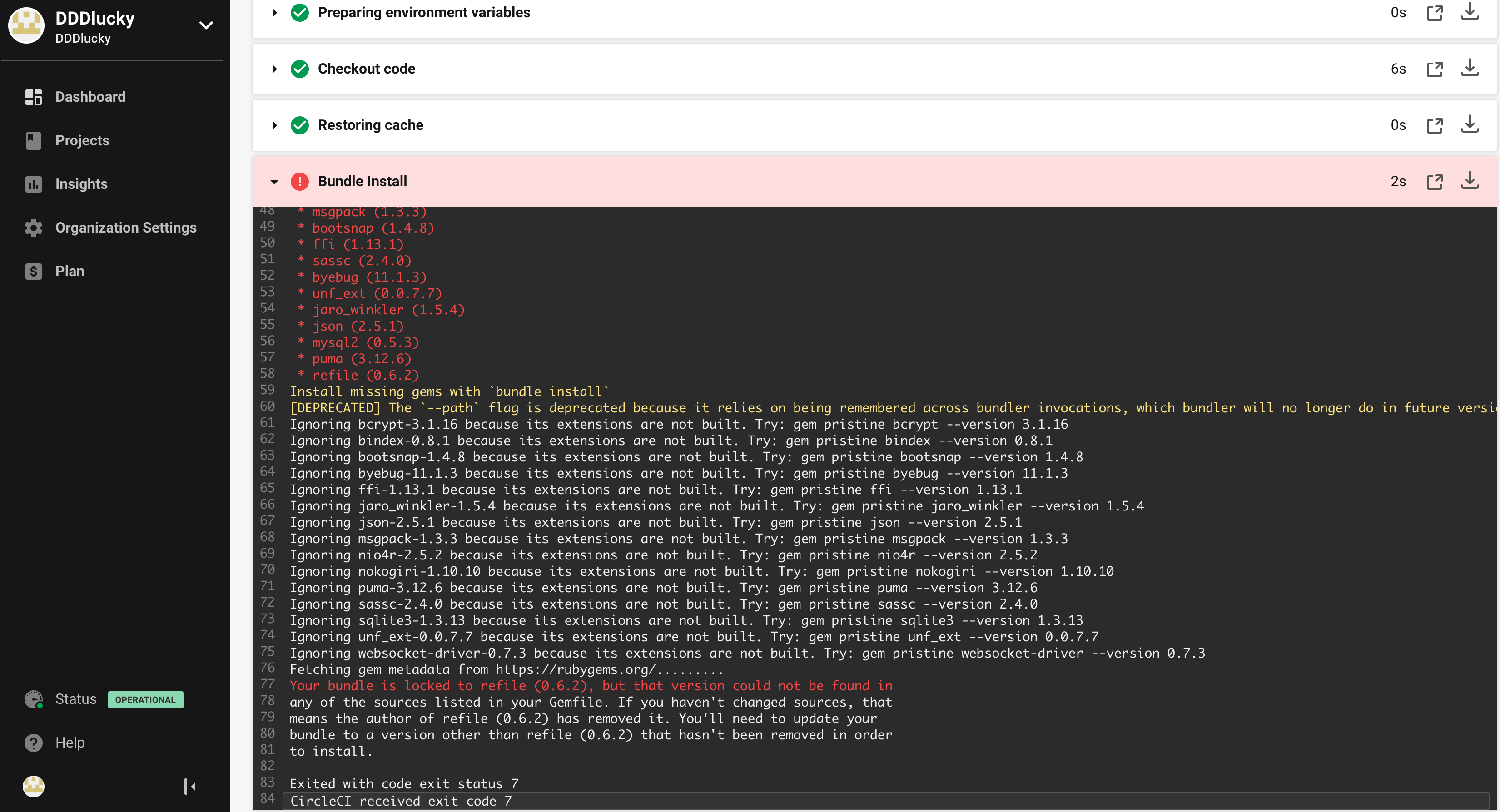Open Organization Settings
This screenshot has width=1500, height=812.
tap(126, 228)
